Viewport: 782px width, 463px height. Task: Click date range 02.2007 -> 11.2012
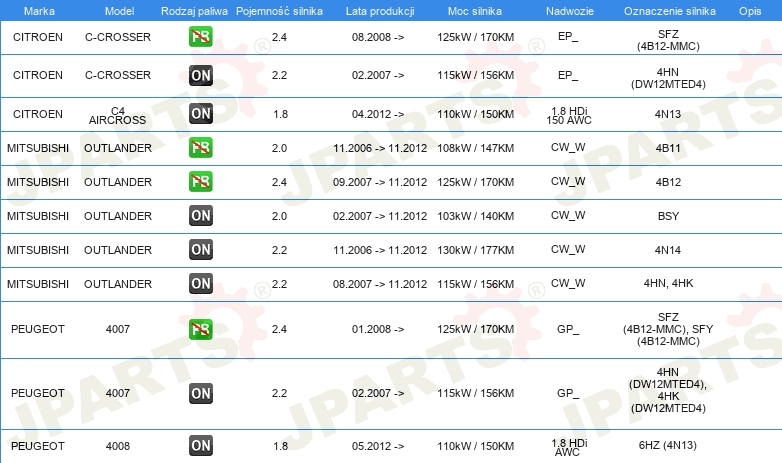click(380, 216)
